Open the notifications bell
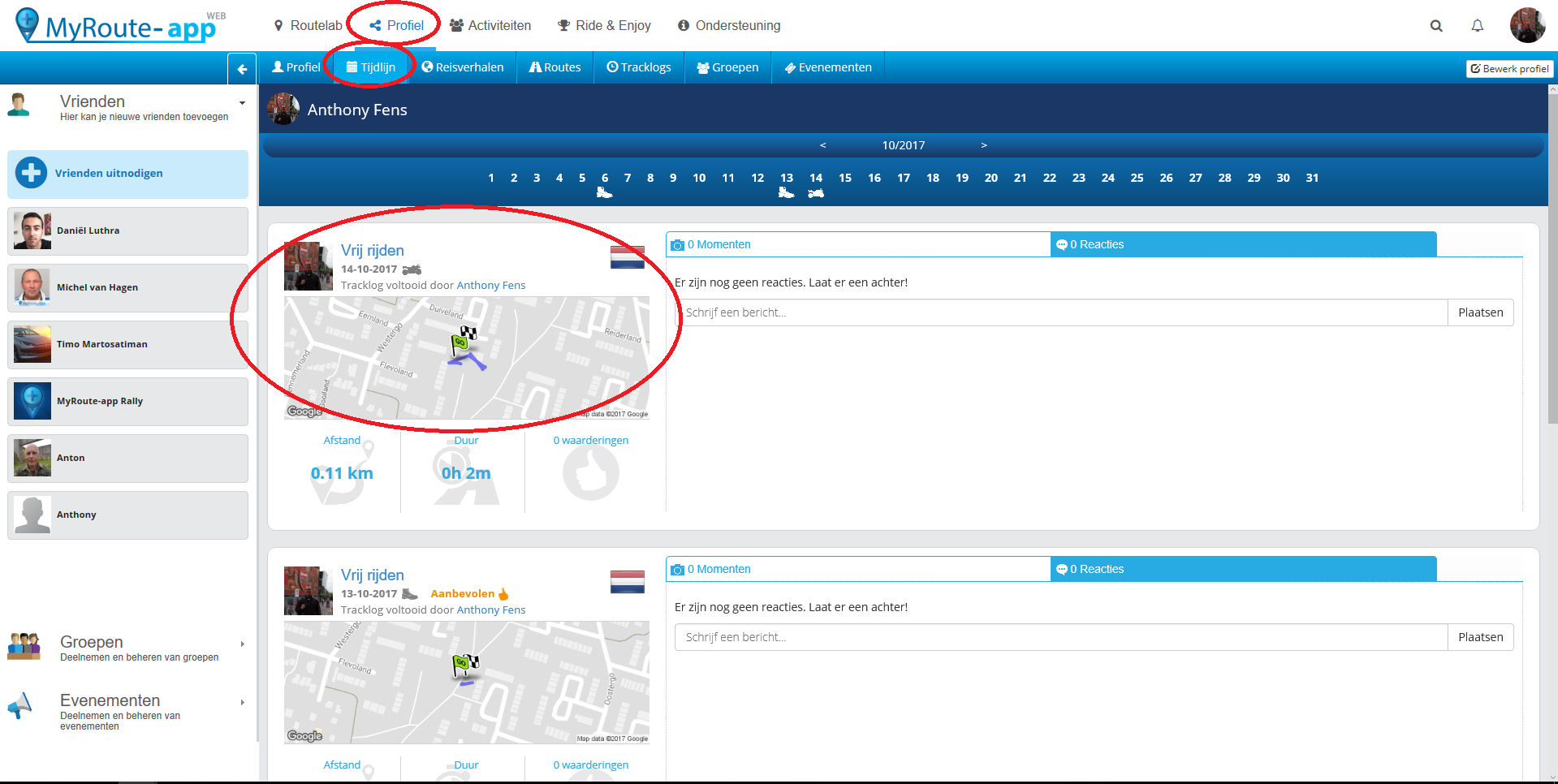The height and width of the screenshot is (784, 1558). pyautogui.click(x=1478, y=26)
